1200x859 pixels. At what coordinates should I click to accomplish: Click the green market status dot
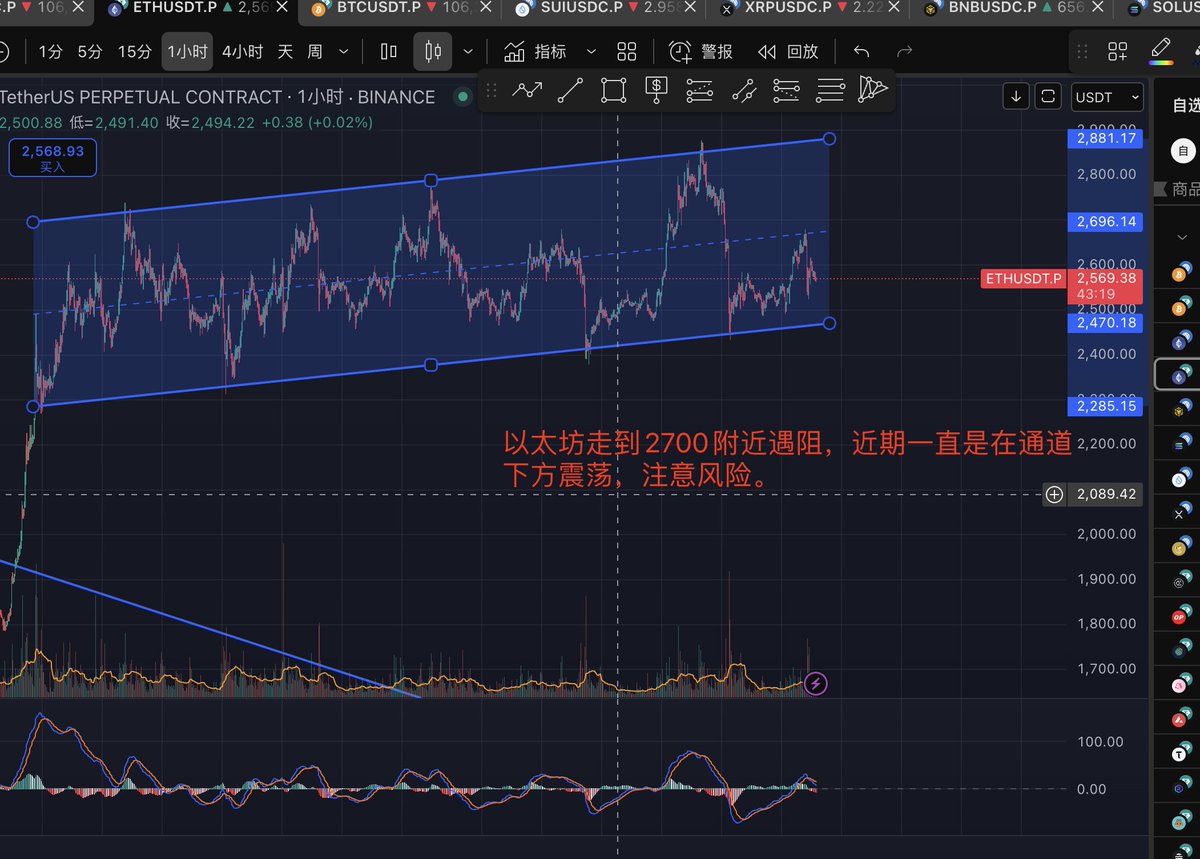[462, 97]
